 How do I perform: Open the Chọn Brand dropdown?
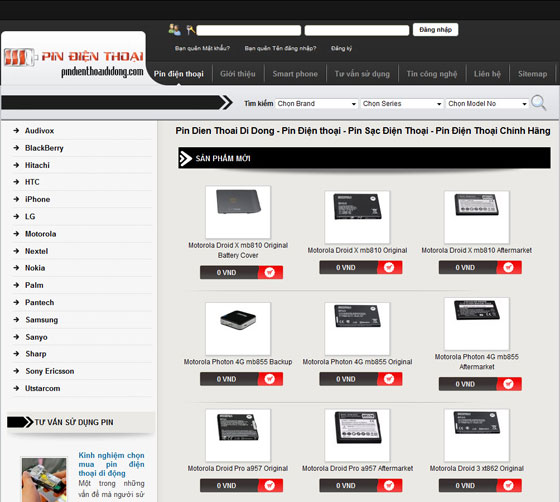pyautogui.click(x=316, y=104)
